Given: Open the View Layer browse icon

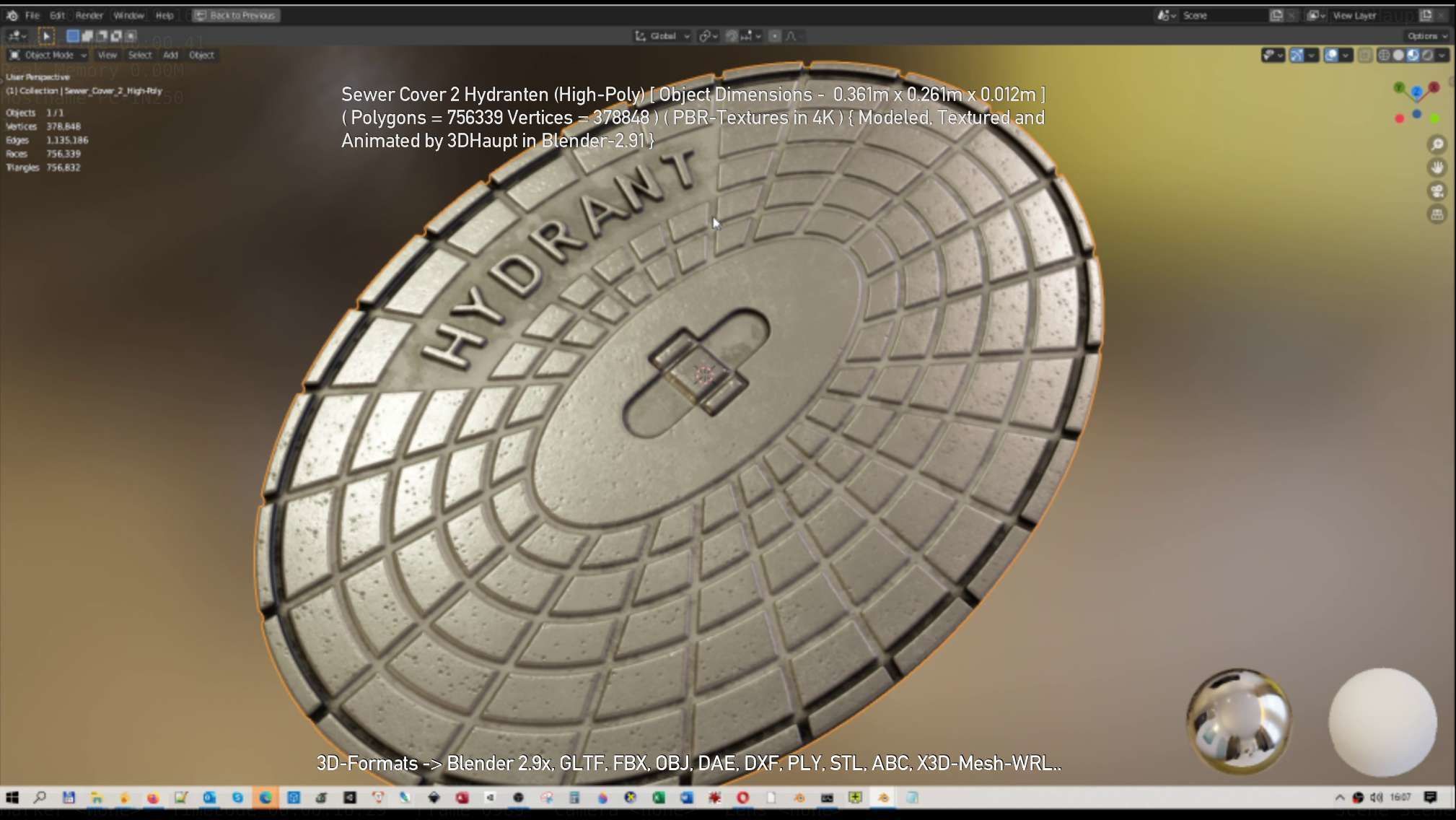Looking at the screenshot, I should [1315, 15].
